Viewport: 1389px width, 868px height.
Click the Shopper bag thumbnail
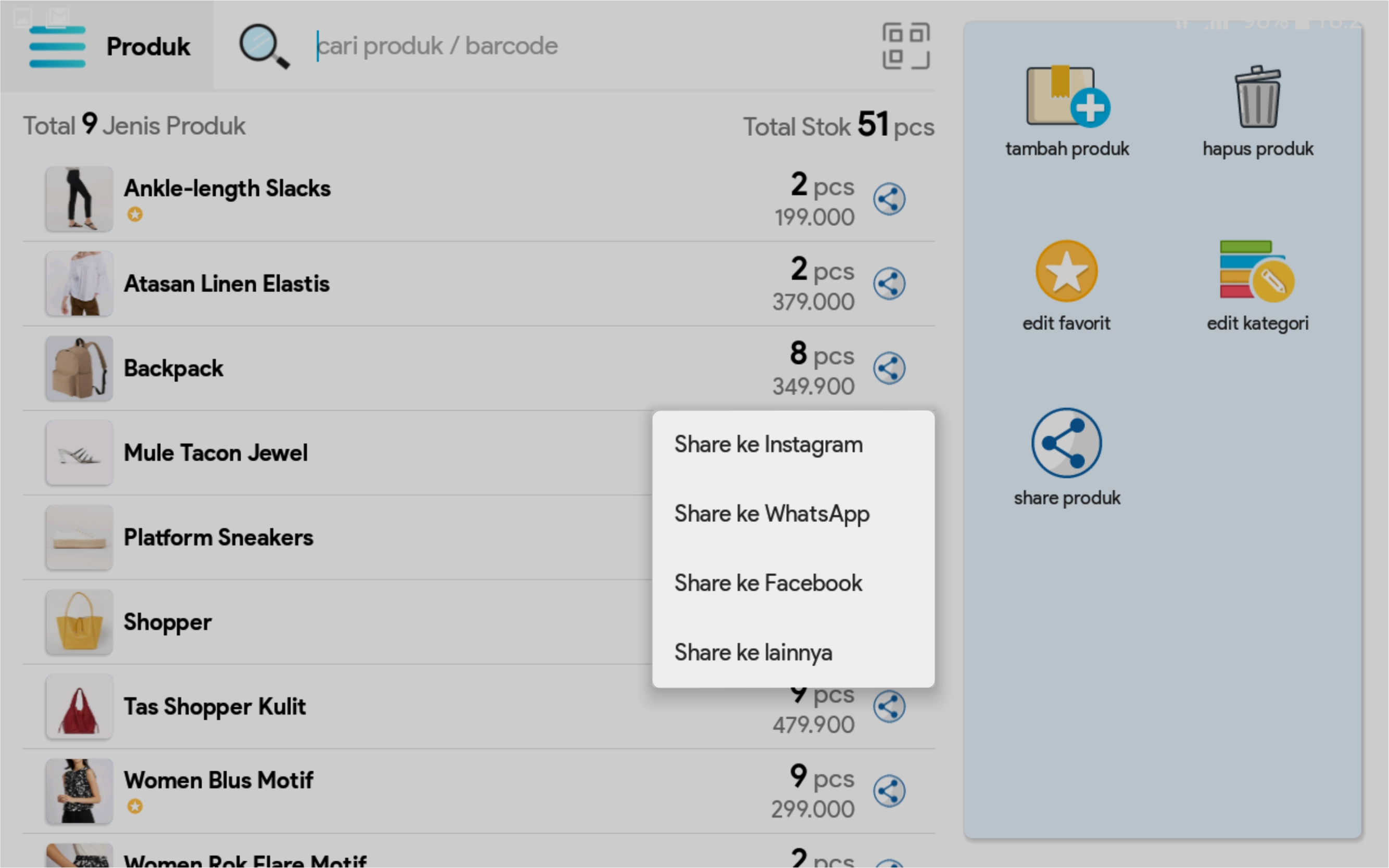[79, 622]
